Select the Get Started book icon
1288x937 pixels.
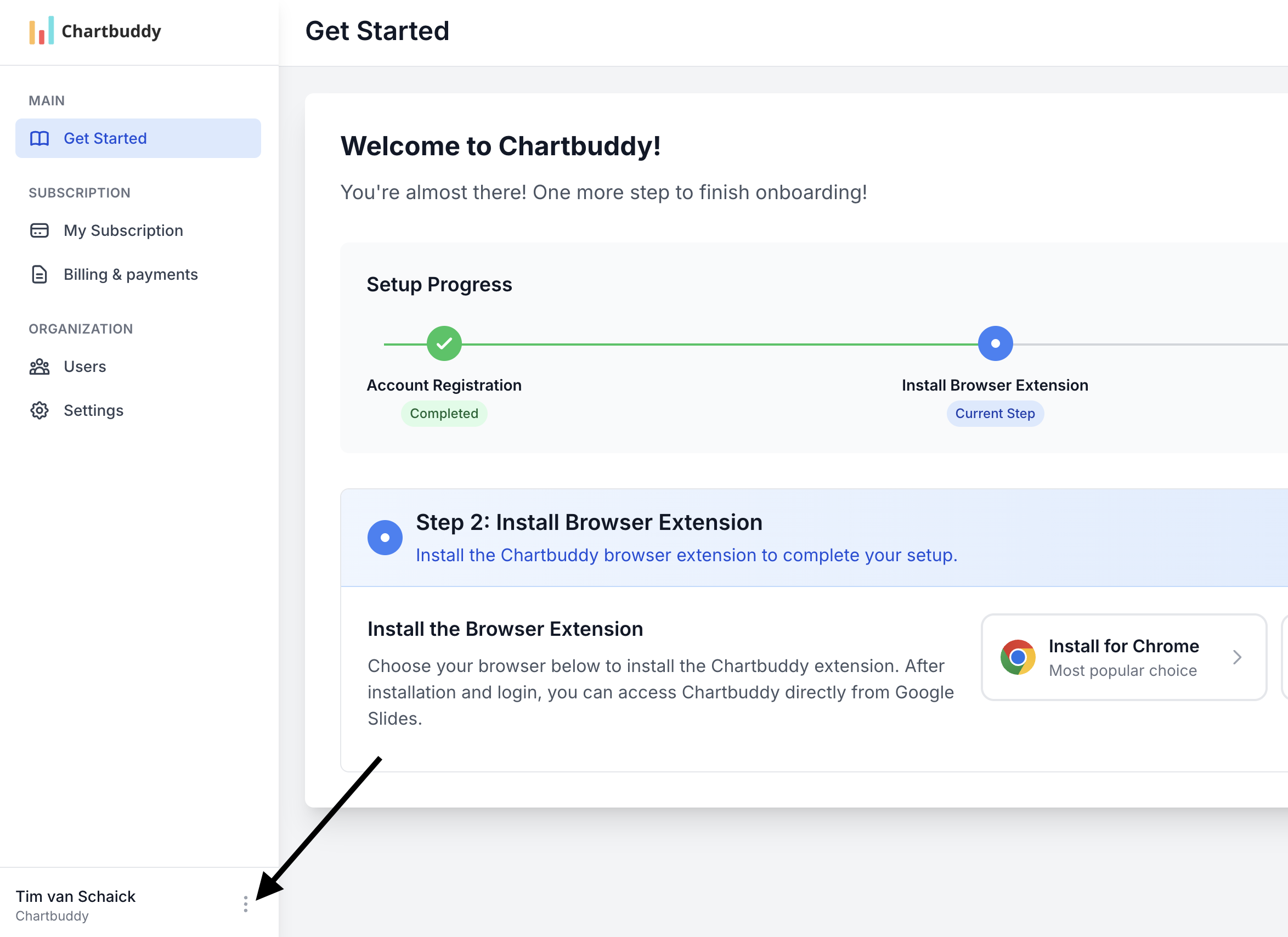click(38, 138)
